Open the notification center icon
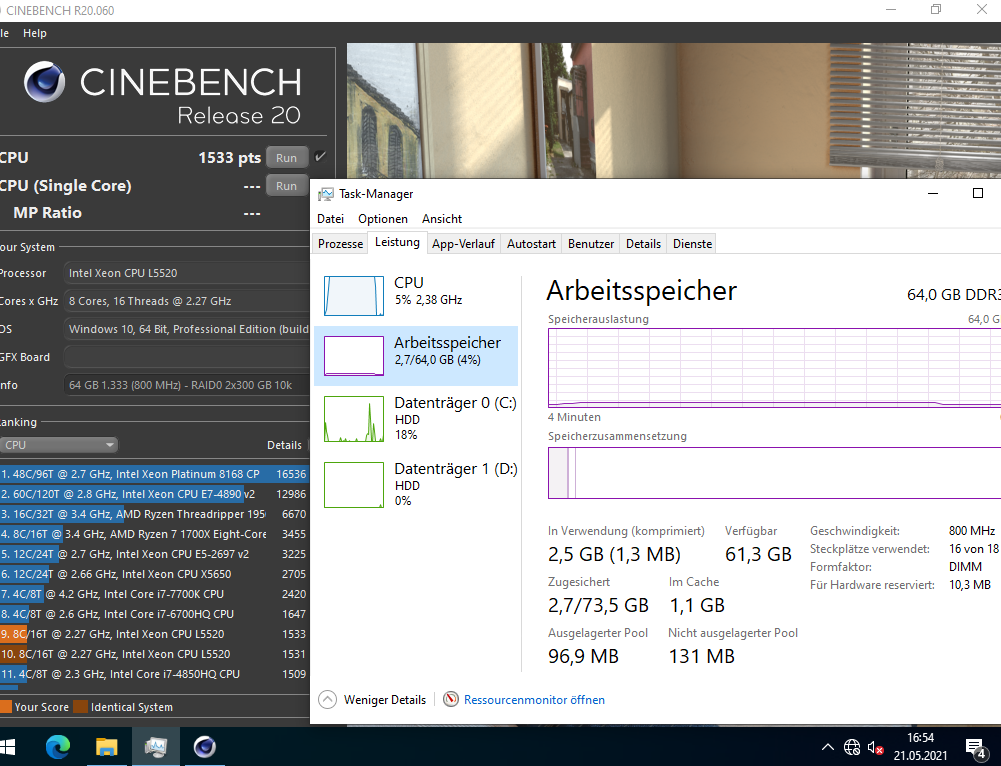The height and width of the screenshot is (766, 1001). click(x=975, y=748)
